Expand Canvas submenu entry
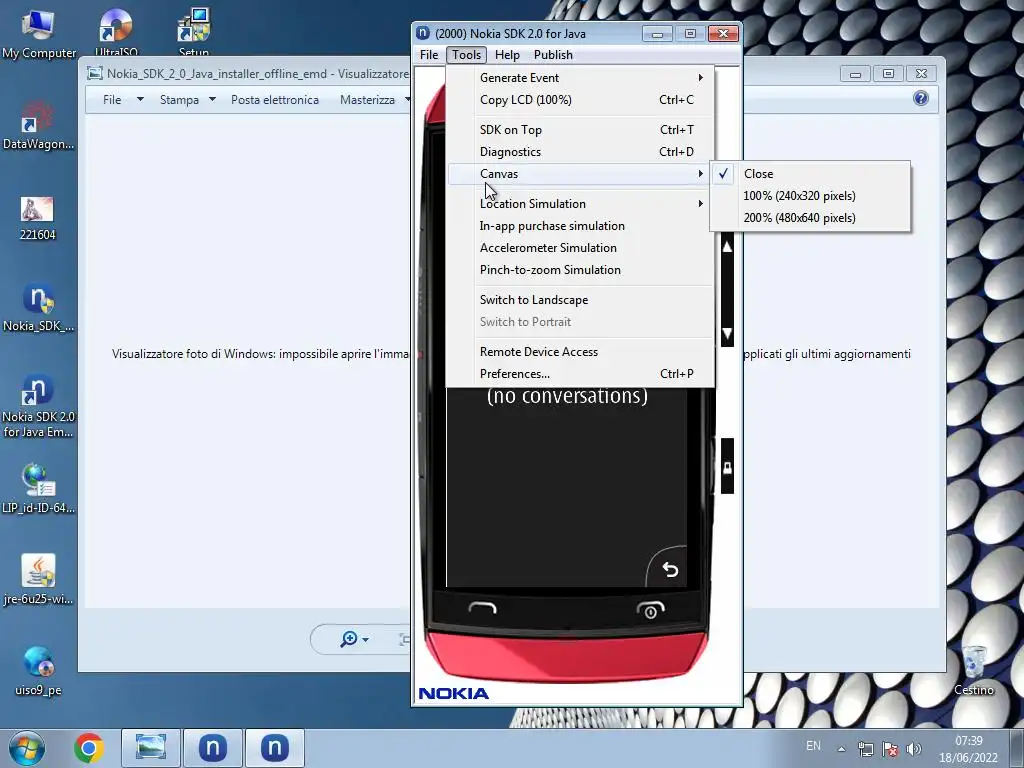Image resolution: width=1024 pixels, height=768 pixels. point(580,174)
